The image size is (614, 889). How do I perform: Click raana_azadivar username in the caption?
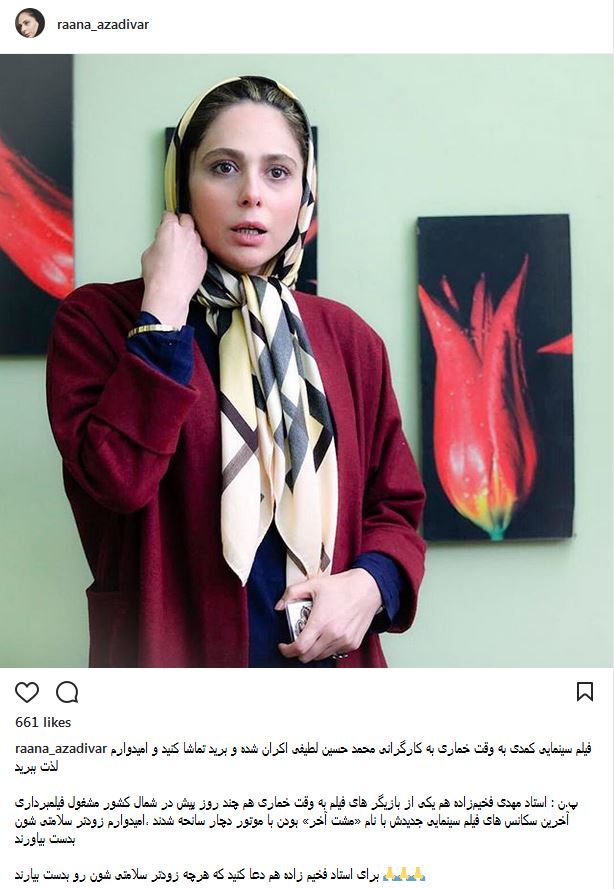click(x=61, y=748)
